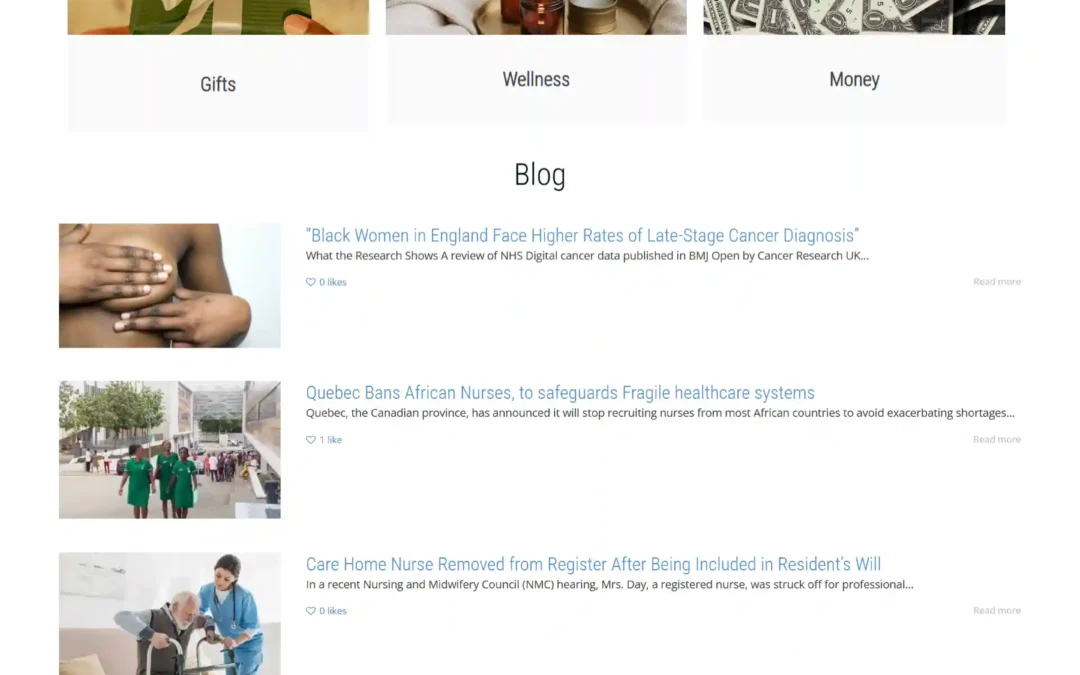Image resolution: width=1080 pixels, height=675 pixels.
Task: Click the dollar bills Money image
Action: [854, 17]
